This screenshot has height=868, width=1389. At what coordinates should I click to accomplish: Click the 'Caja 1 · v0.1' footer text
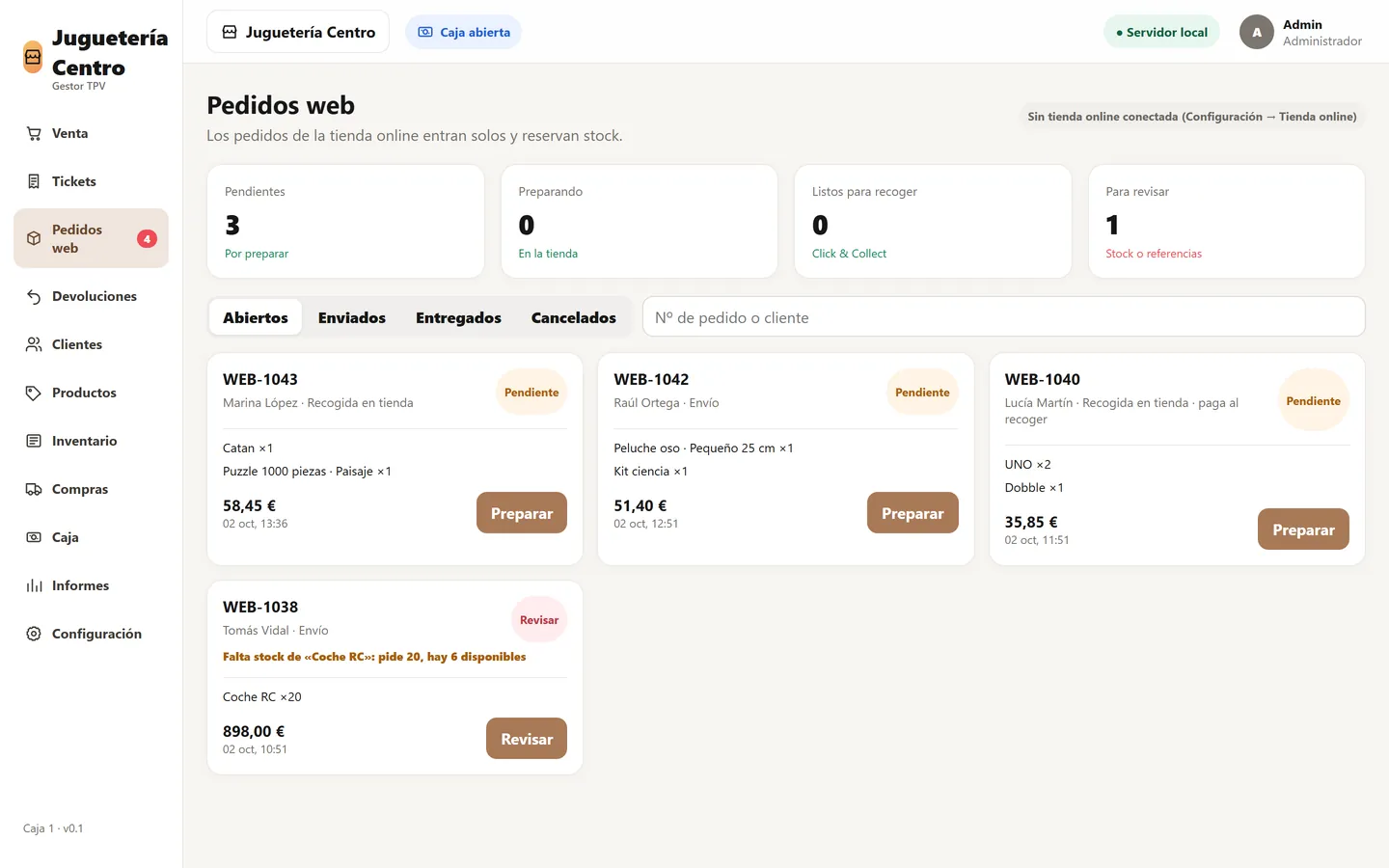point(53,828)
